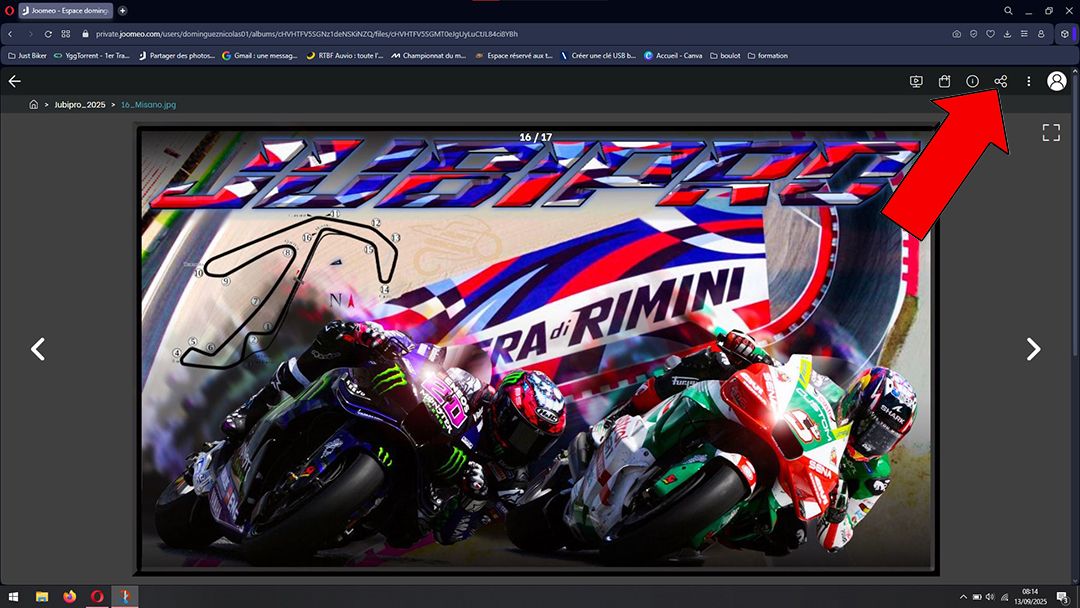This screenshot has width=1080, height=608.
Task: Launch Firefox from the taskbar
Action: coord(69,597)
